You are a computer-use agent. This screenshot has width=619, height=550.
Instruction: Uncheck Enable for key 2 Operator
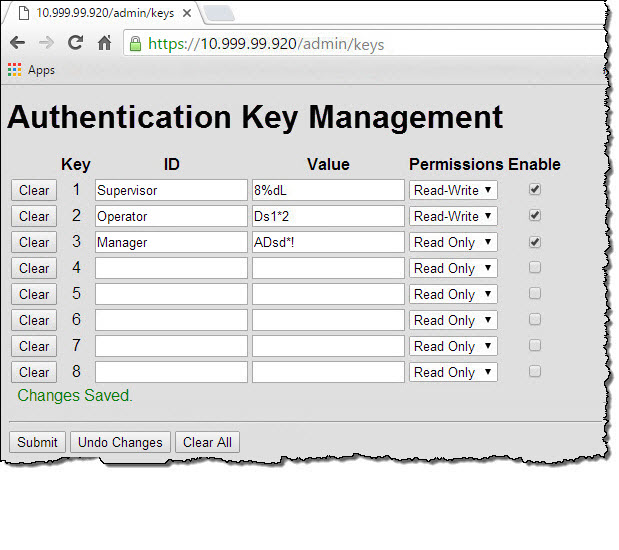(x=535, y=216)
